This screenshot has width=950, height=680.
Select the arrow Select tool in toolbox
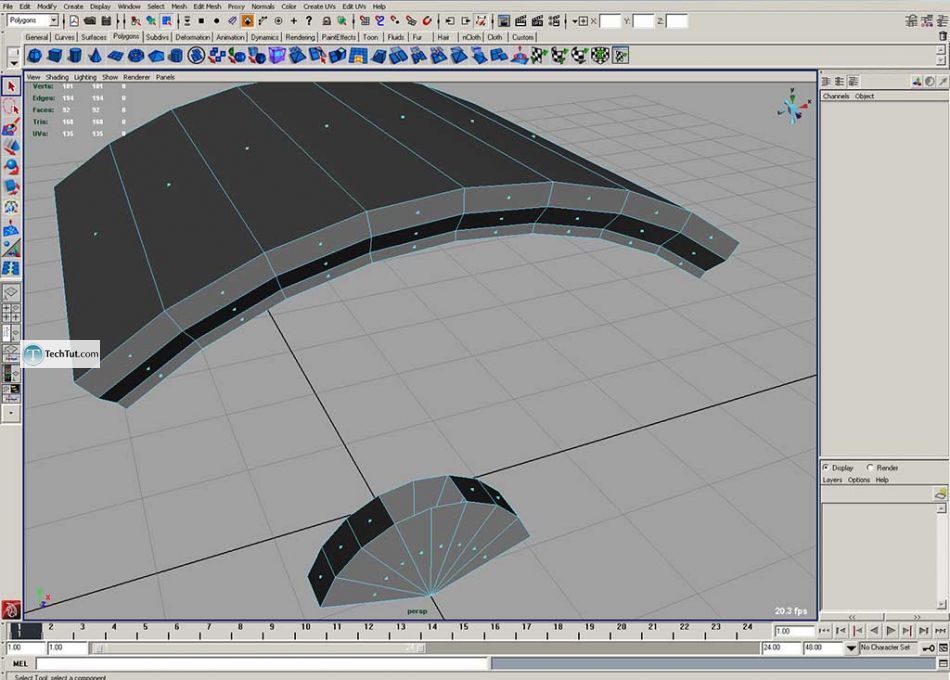[x=11, y=87]
